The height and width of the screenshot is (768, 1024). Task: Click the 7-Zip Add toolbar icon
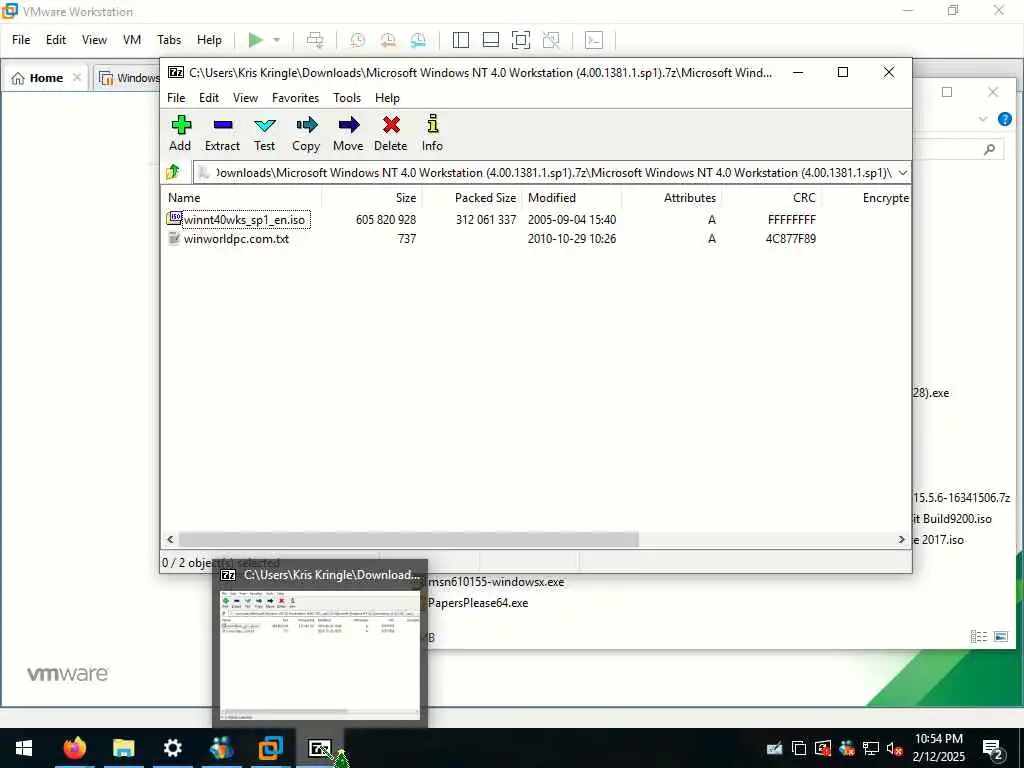(181, 125)
